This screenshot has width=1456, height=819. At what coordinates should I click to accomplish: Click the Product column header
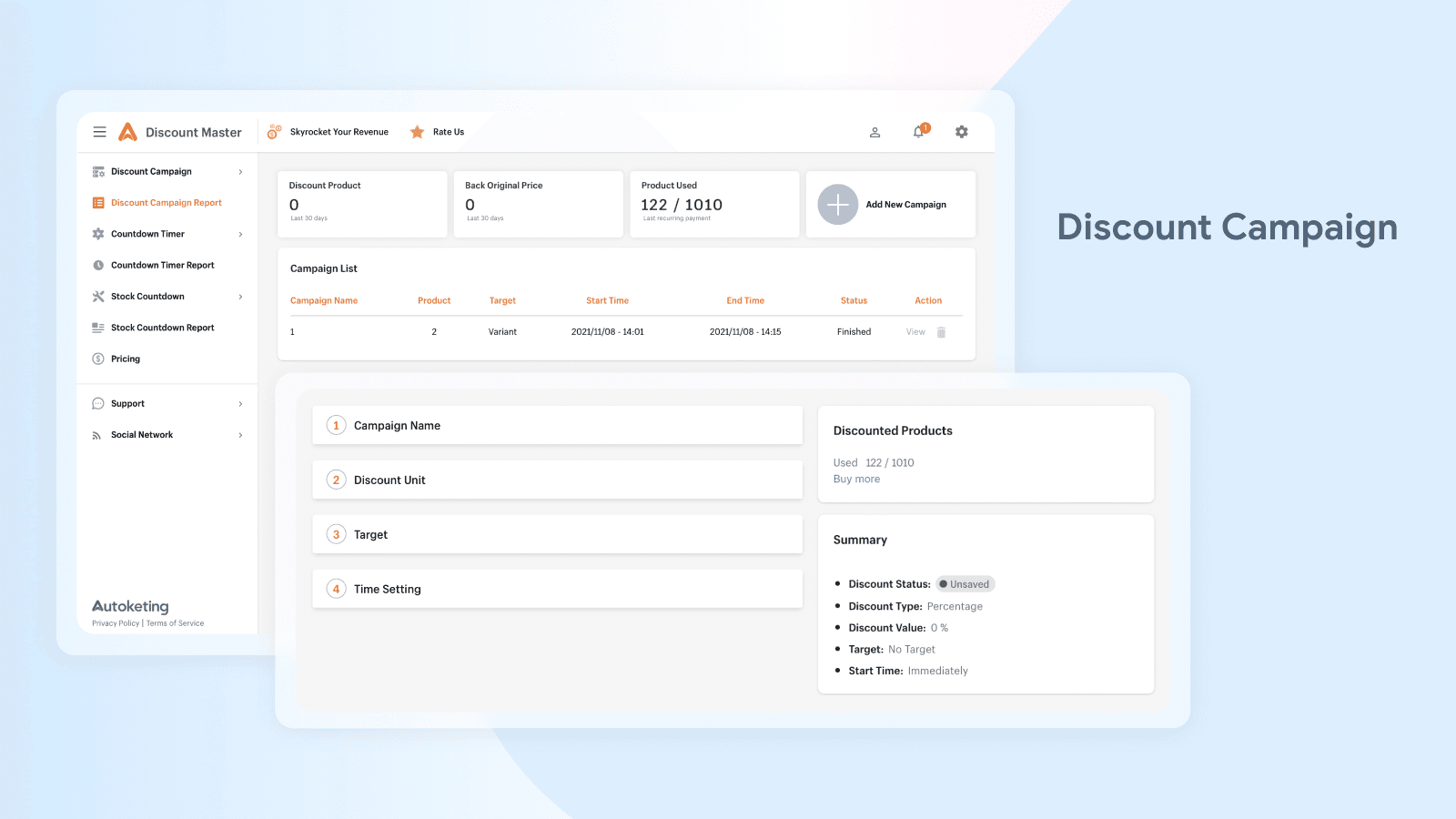point(434,300)
